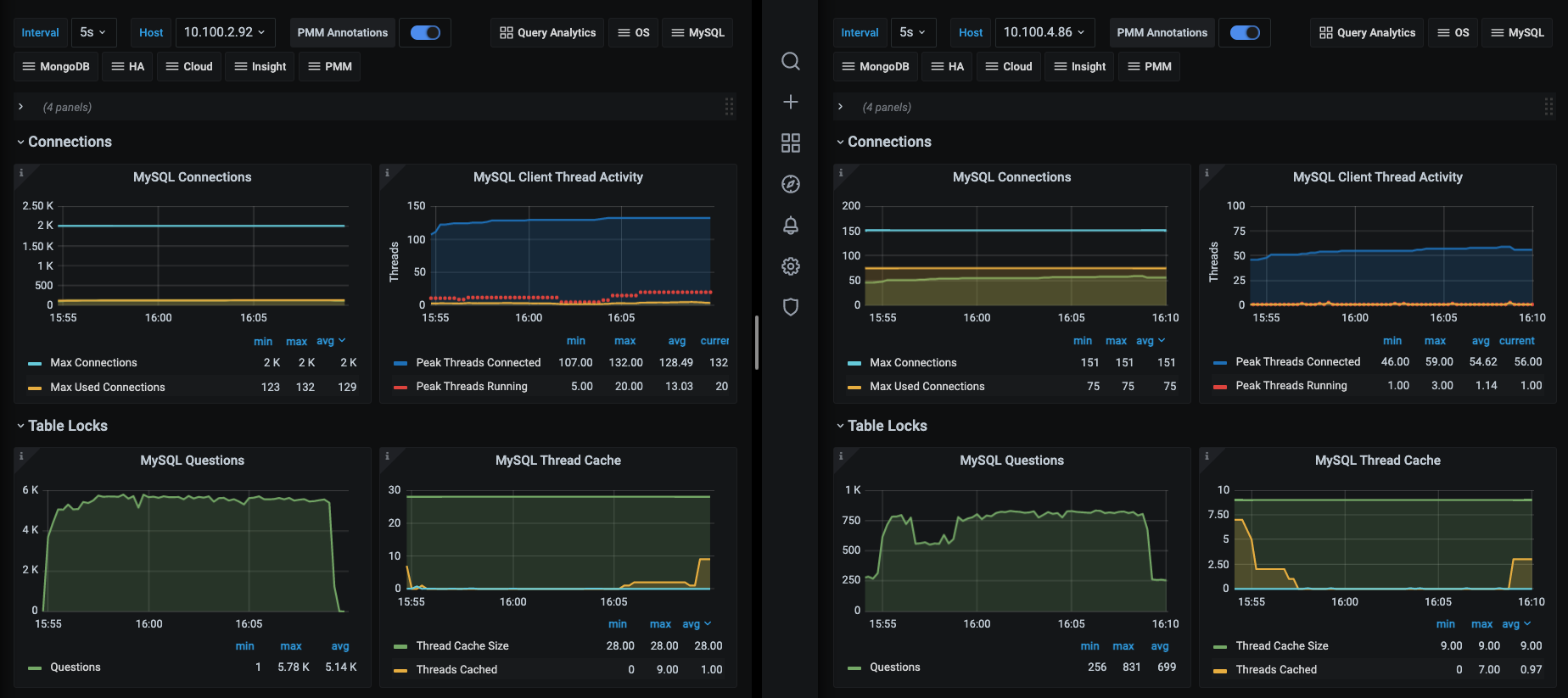Open Server Admin shield icon in sidebar

click(x=790, y=307)
